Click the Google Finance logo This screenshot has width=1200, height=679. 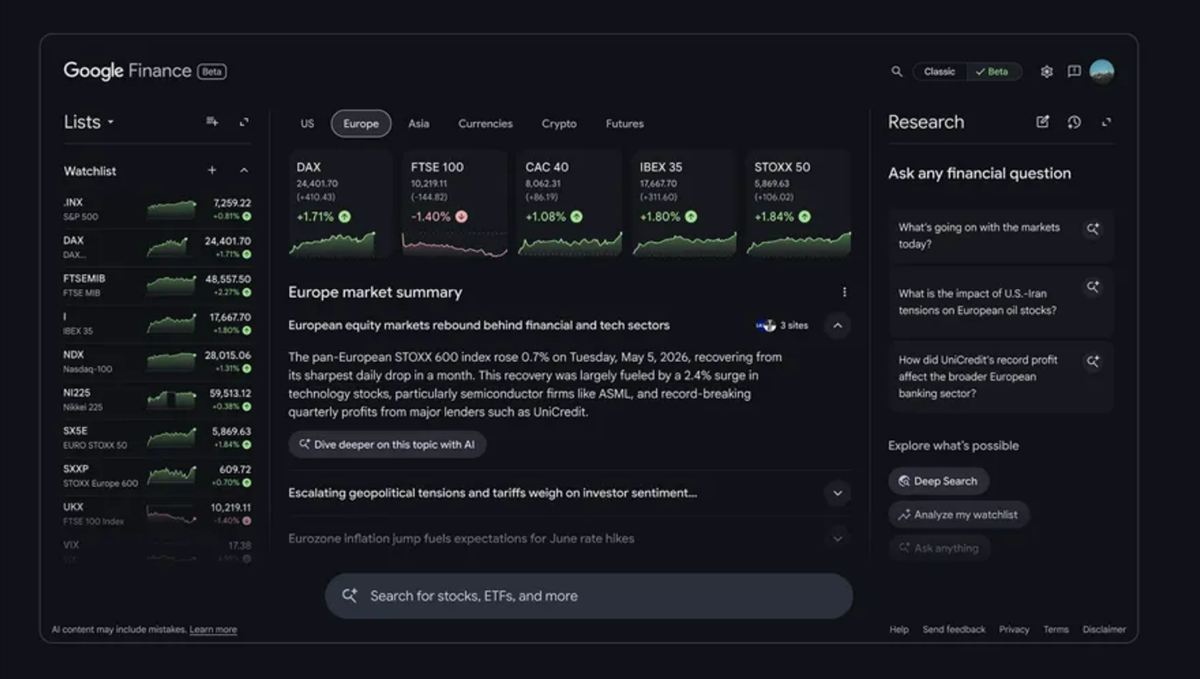pos(127,71)
